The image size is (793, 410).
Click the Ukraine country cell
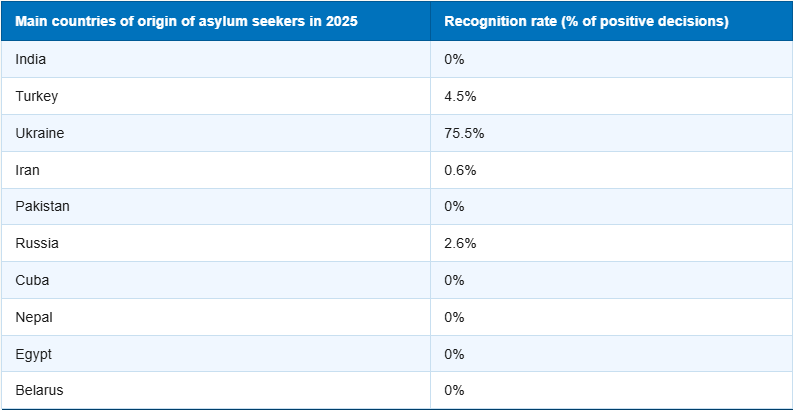[x=40, y=133]
